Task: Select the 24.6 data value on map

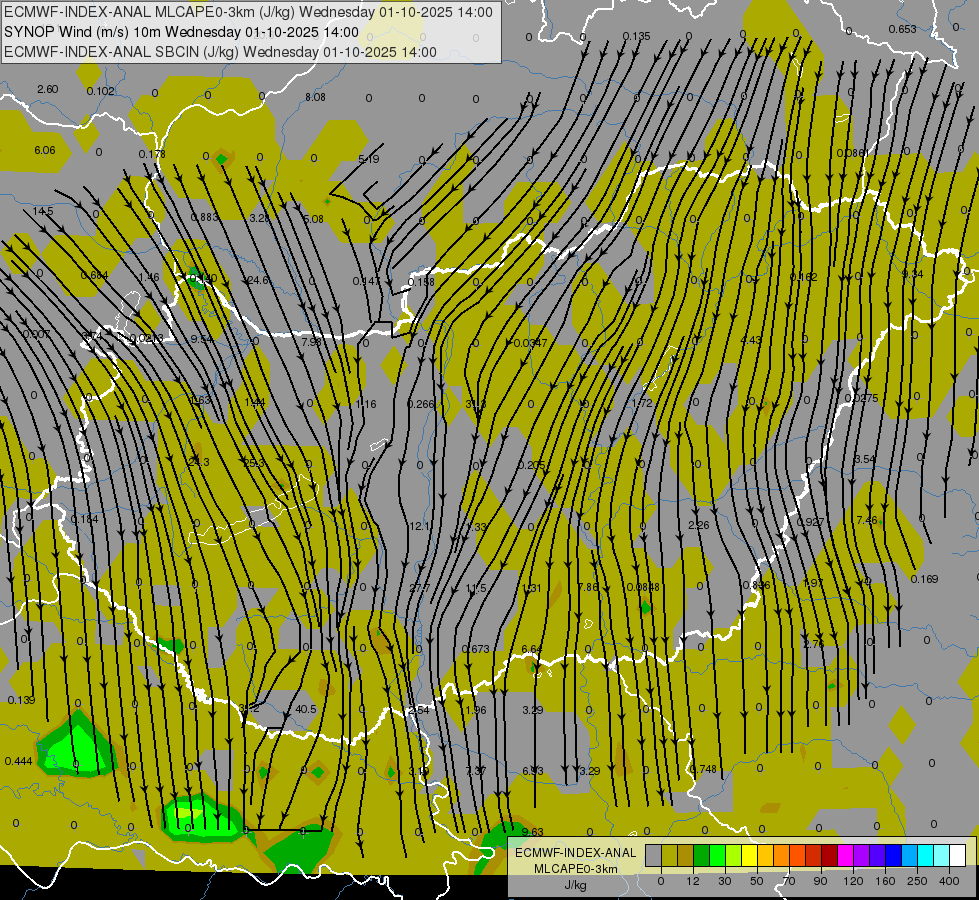Action: click(258, 280)
